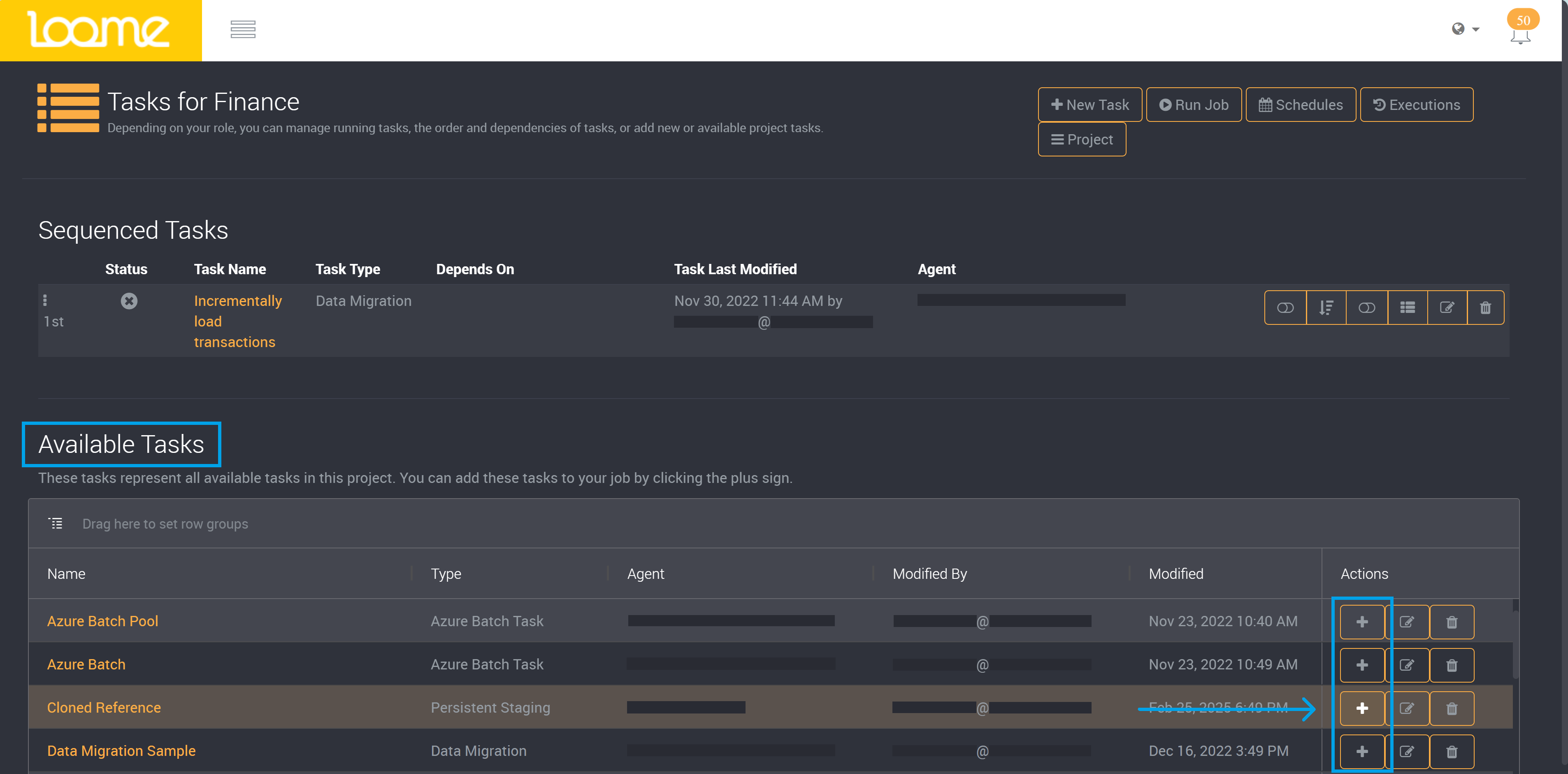1568x774 pixels.
Task: Edit the Azure Batch Pool task
Action: pyautogui.click(x=1407, y=622)
